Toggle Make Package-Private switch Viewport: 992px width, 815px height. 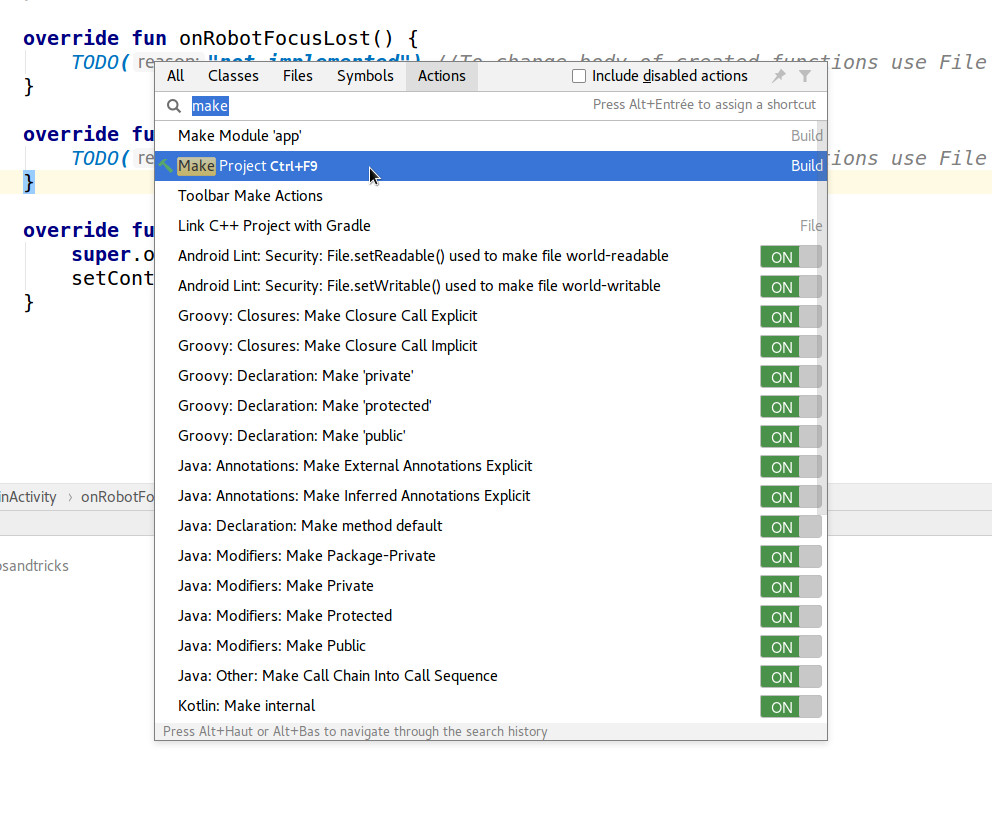791,557
